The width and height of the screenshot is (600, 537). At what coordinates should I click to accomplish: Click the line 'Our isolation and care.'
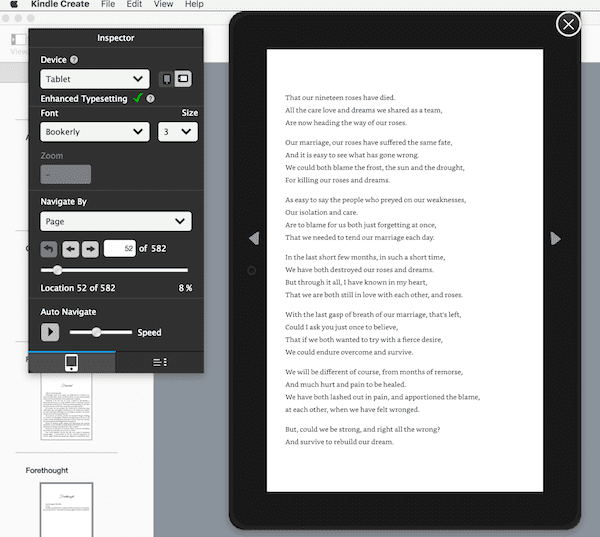coord(321,212)
